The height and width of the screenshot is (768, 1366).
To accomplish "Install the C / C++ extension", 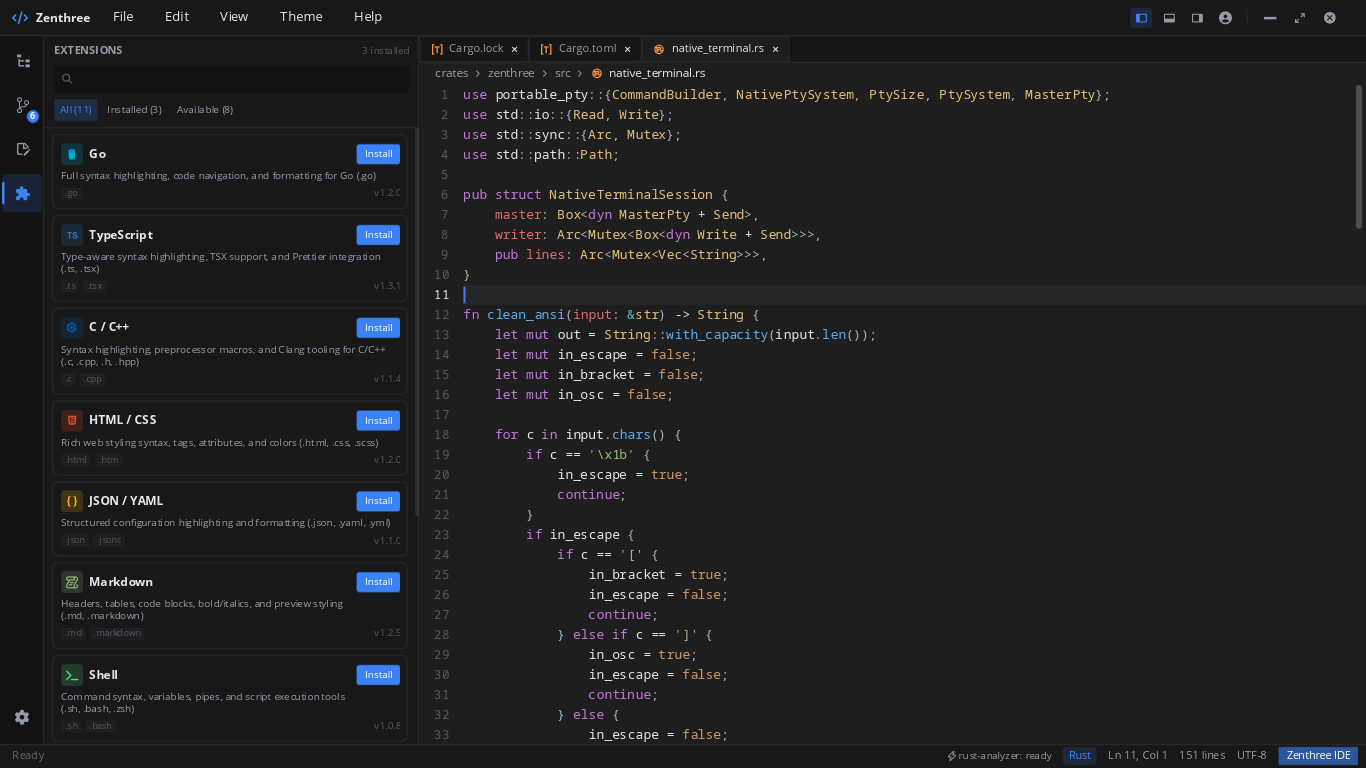I will point(378,328).
